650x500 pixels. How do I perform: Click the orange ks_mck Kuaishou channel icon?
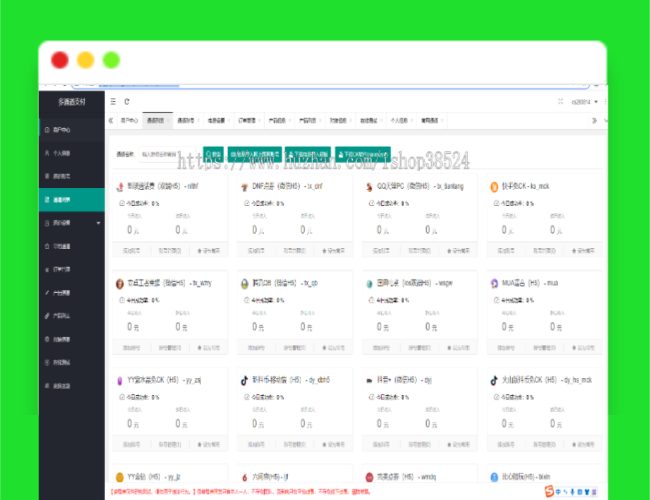[x=494, y=186]
